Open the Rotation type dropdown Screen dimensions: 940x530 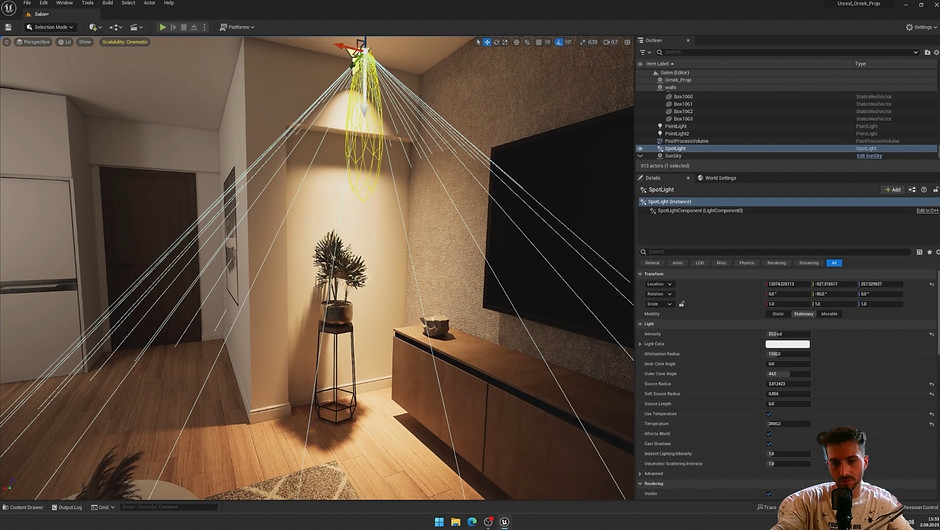[x=659, y=294]
